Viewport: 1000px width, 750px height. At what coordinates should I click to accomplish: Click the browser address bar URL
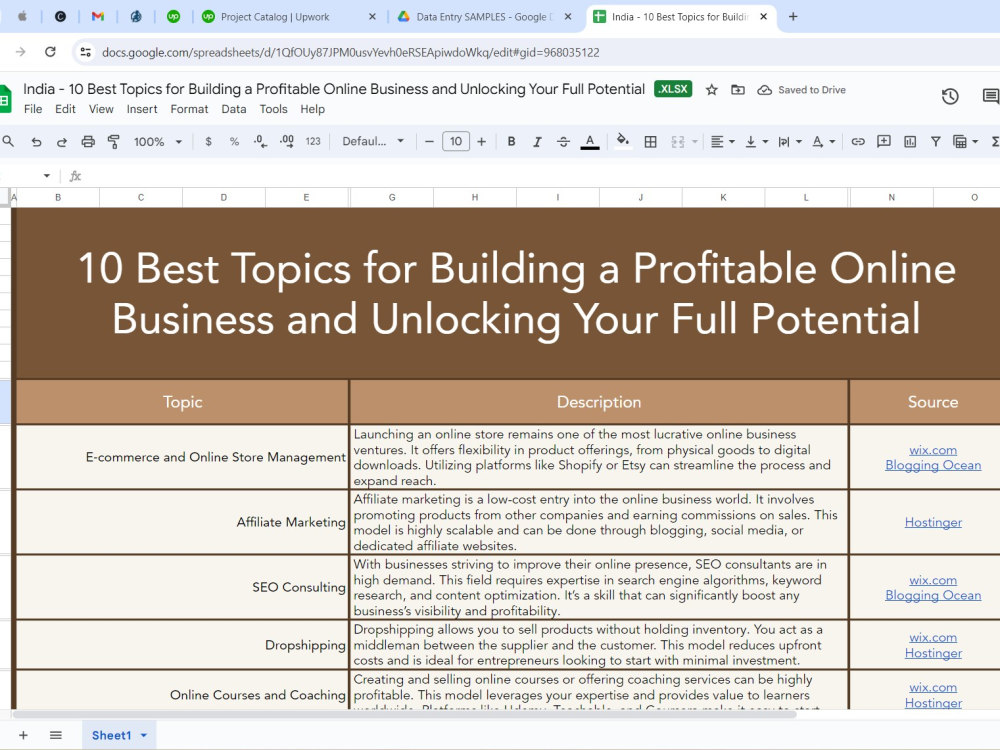click(x=350, y=52)
